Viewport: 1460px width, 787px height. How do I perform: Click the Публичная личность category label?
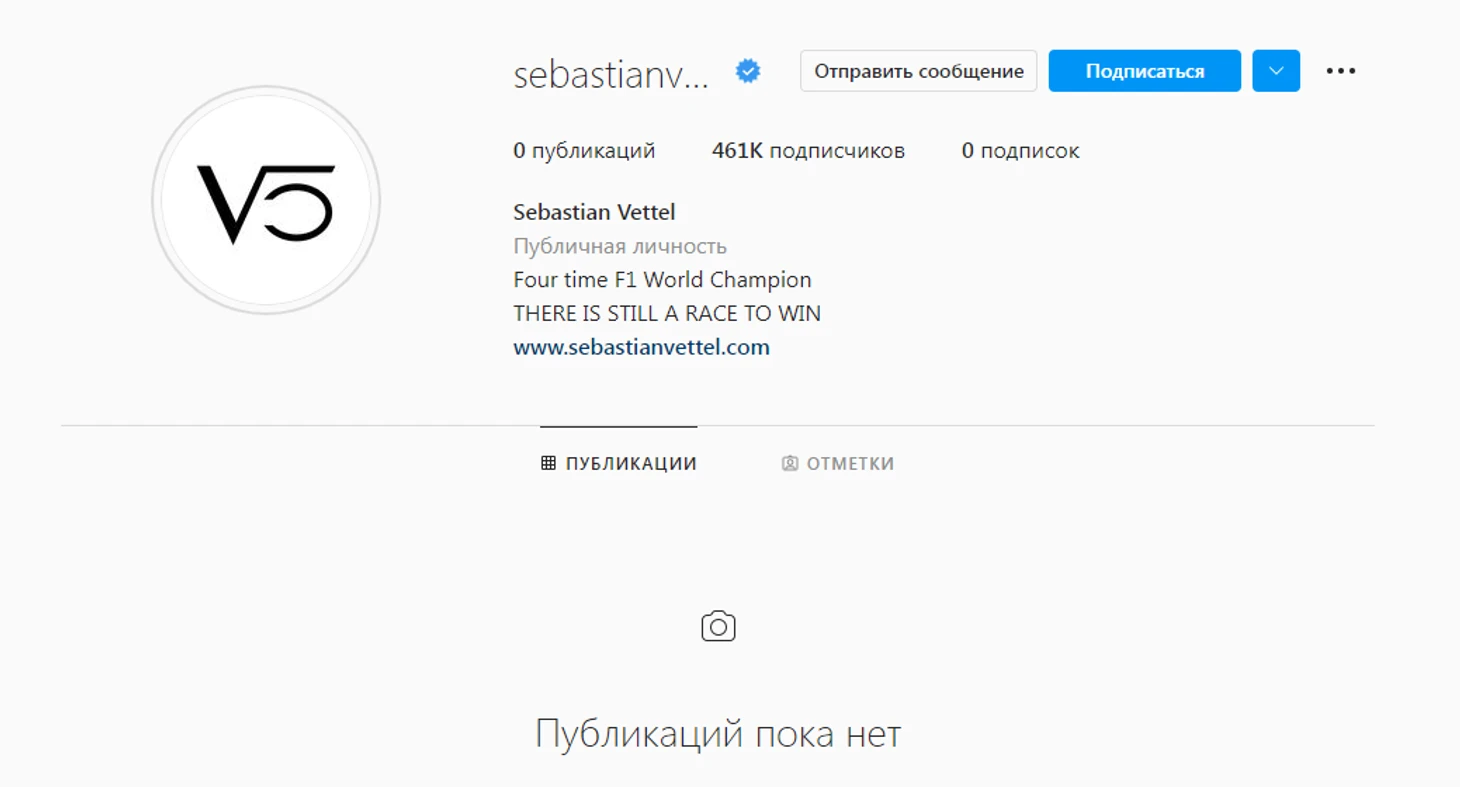point(620,246)
